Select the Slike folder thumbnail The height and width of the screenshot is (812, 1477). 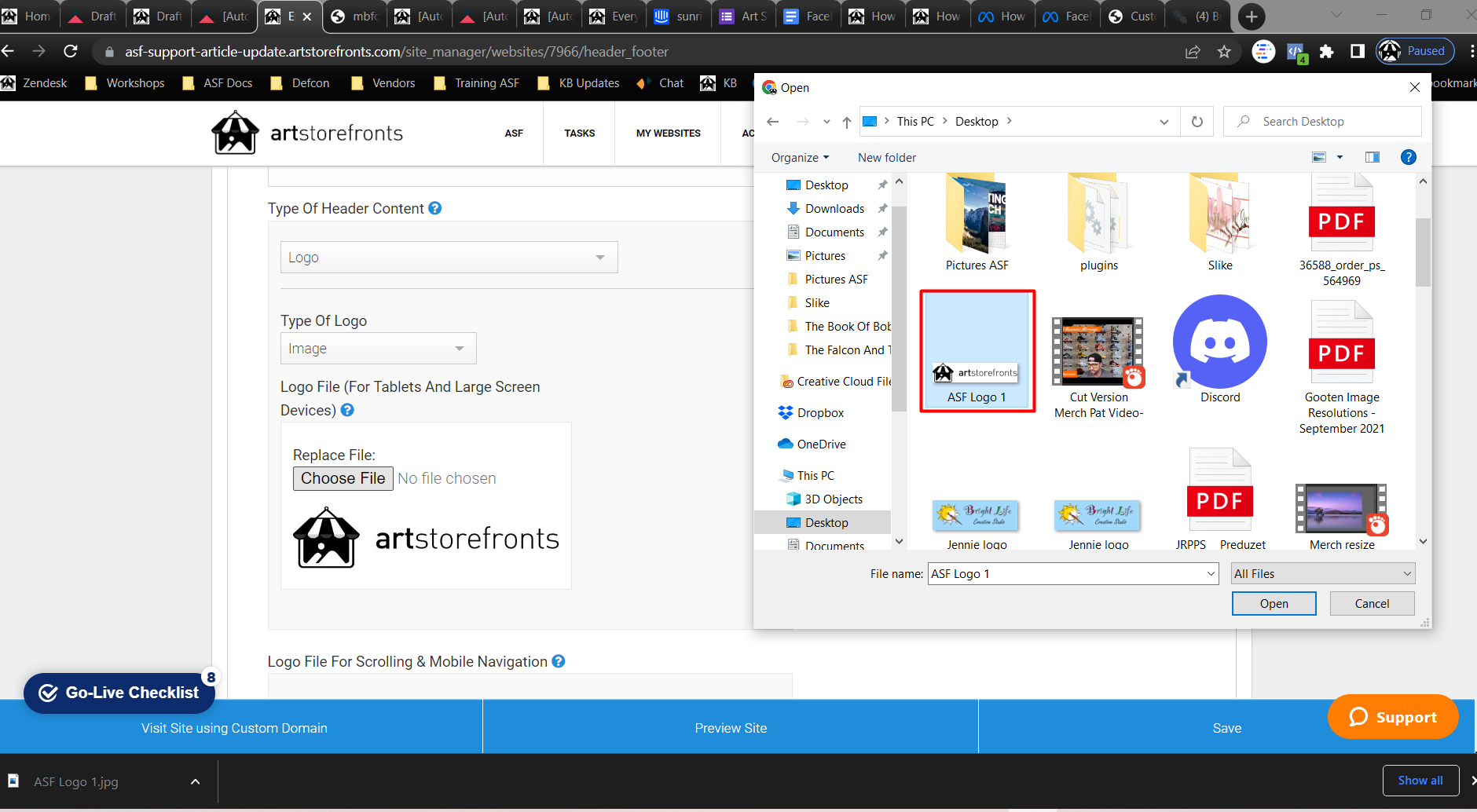pos(1220,223)
